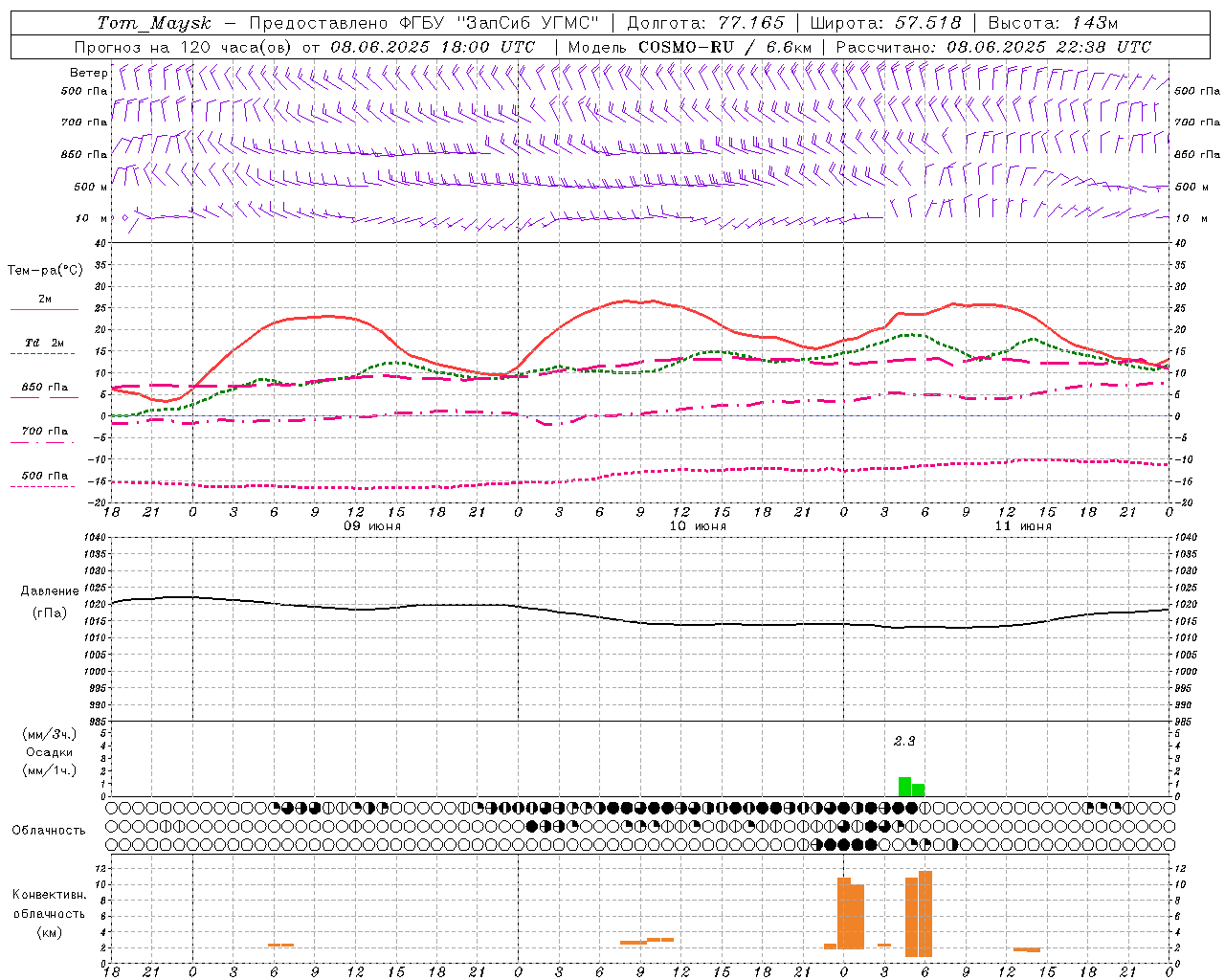Click the 10 м wind level label on left
1225x980 pixels.
(92, 218)
